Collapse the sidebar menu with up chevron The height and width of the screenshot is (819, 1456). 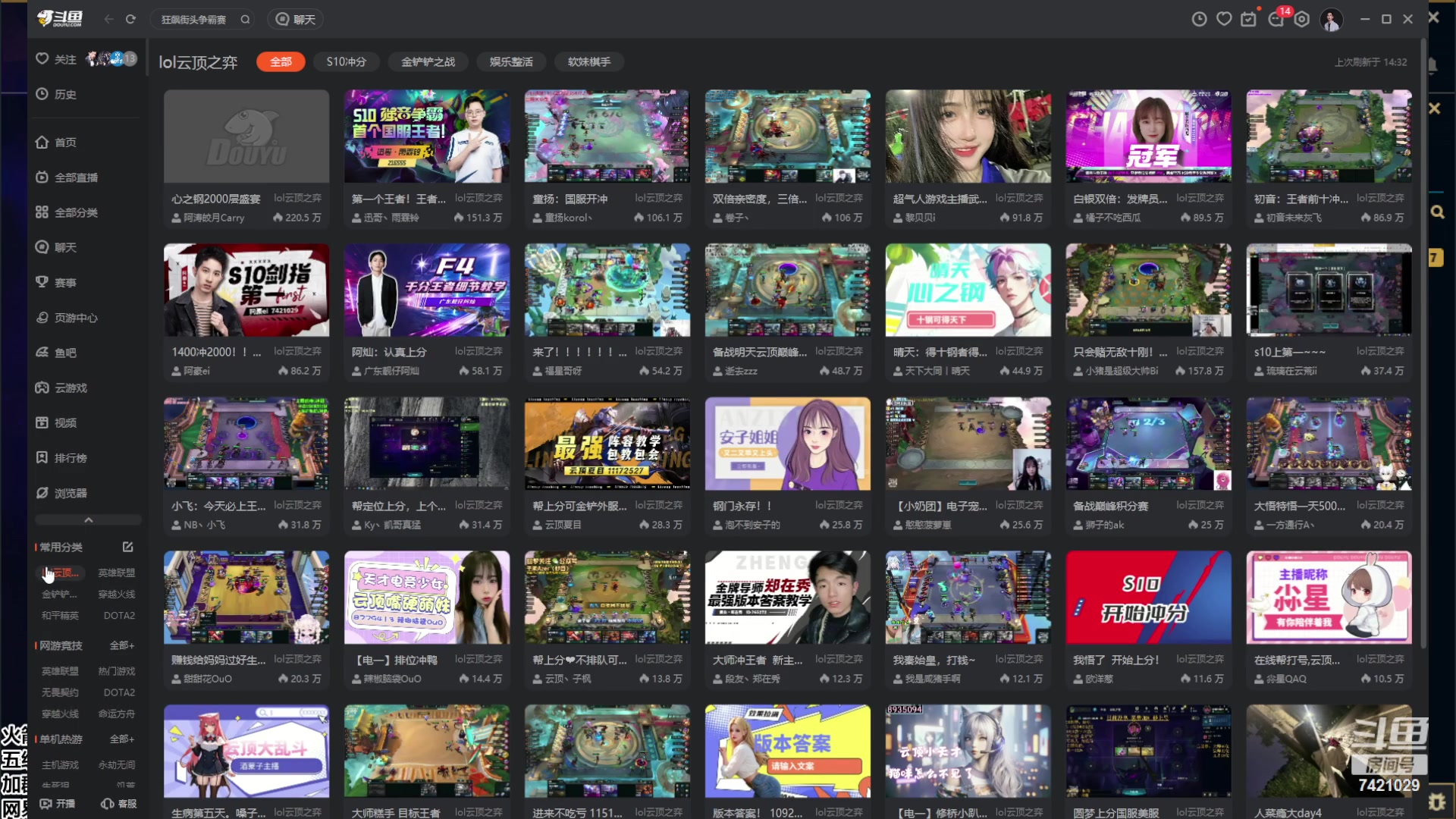coord(88,520)
